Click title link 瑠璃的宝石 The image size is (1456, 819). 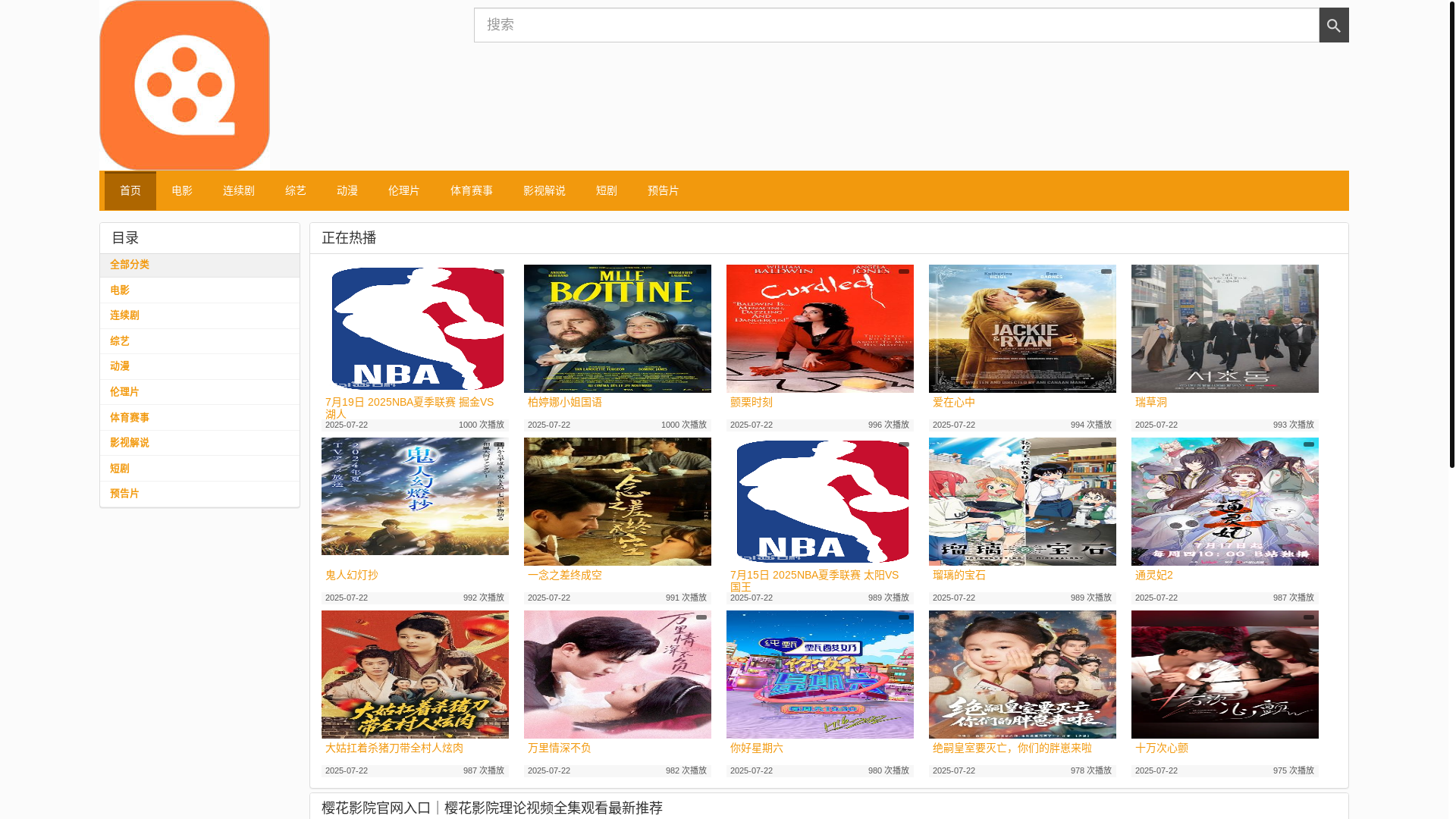click(x=959, y=575)
